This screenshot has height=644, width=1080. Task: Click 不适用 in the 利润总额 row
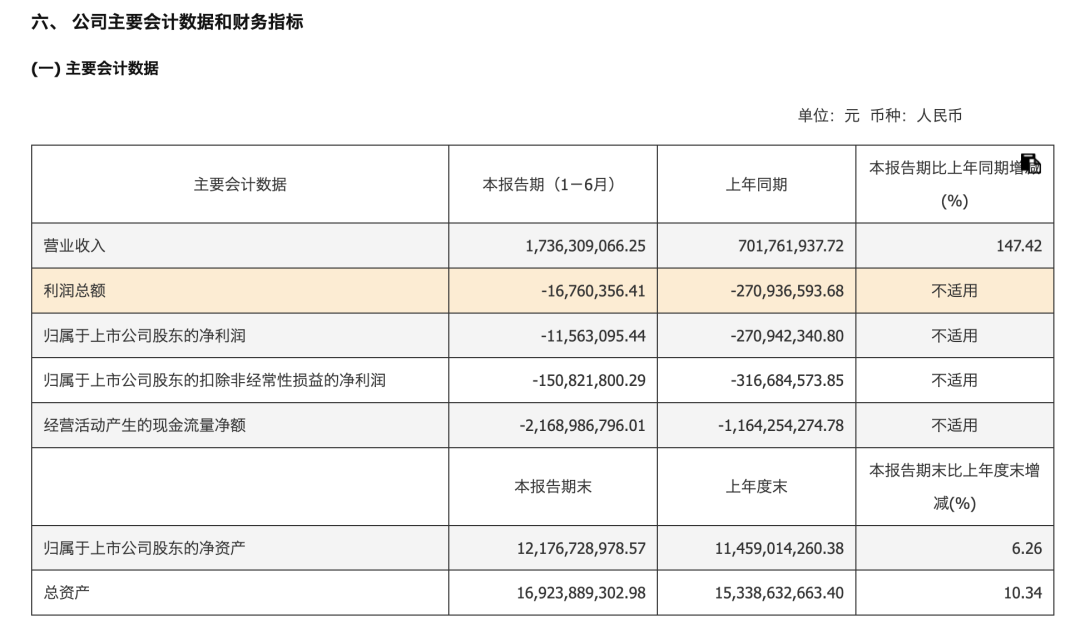[x=955, y=291]
